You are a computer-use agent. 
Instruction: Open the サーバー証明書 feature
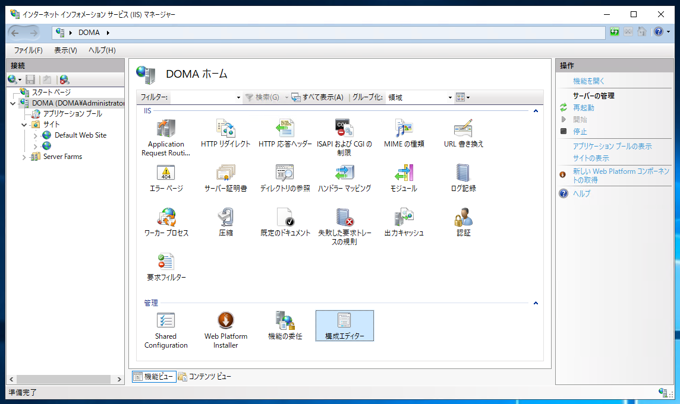[226, 178]
